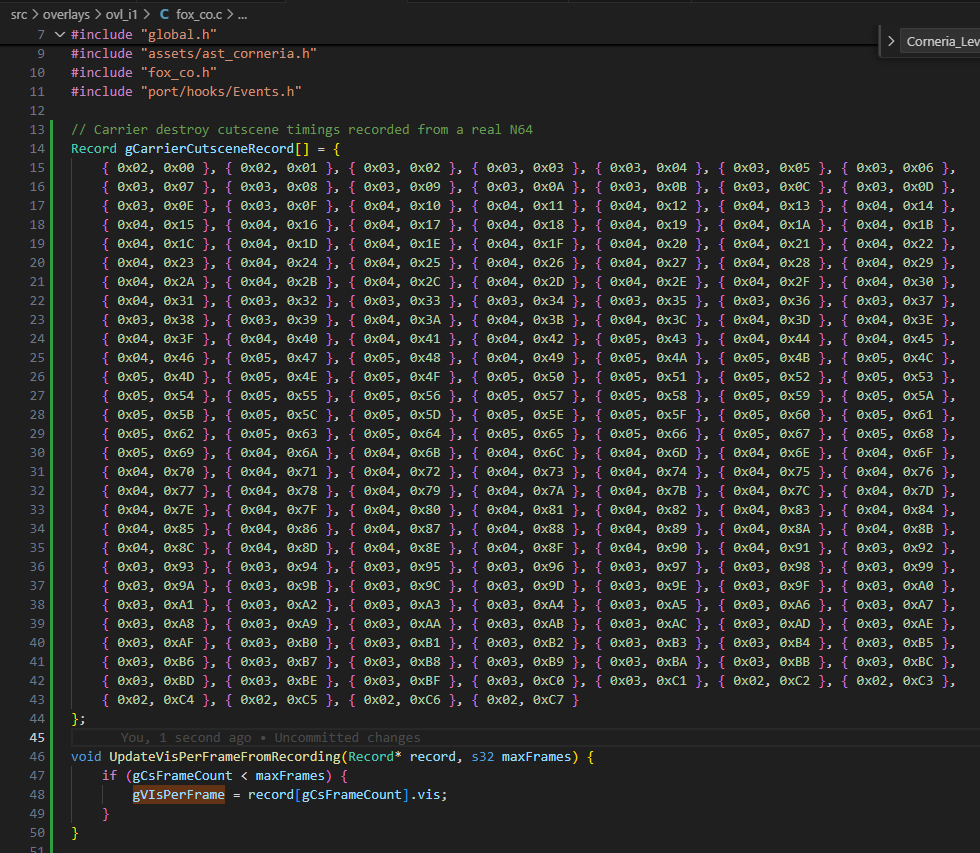Click the 'if' keyword on line 47
This screenshot has width=980, height=853.
(109, 776)
